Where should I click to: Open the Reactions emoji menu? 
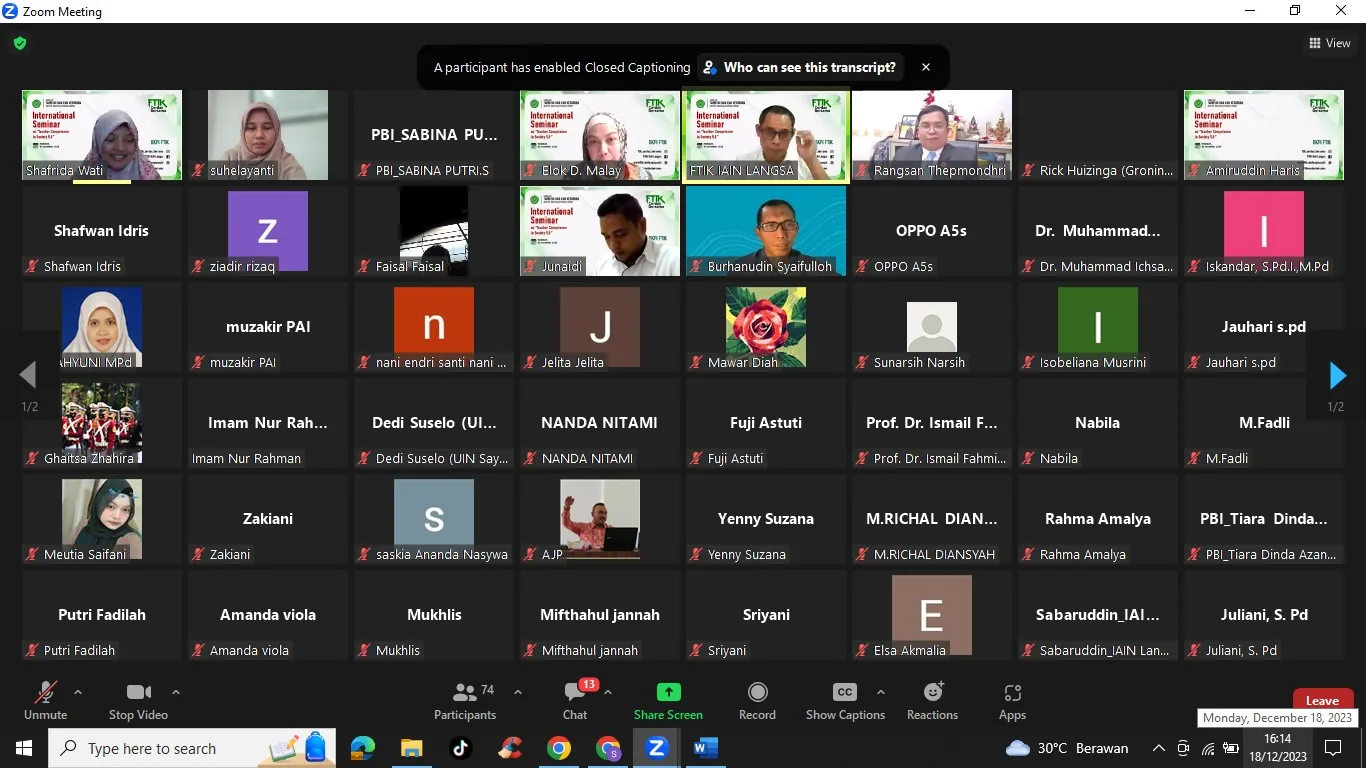tap(933, 692)
